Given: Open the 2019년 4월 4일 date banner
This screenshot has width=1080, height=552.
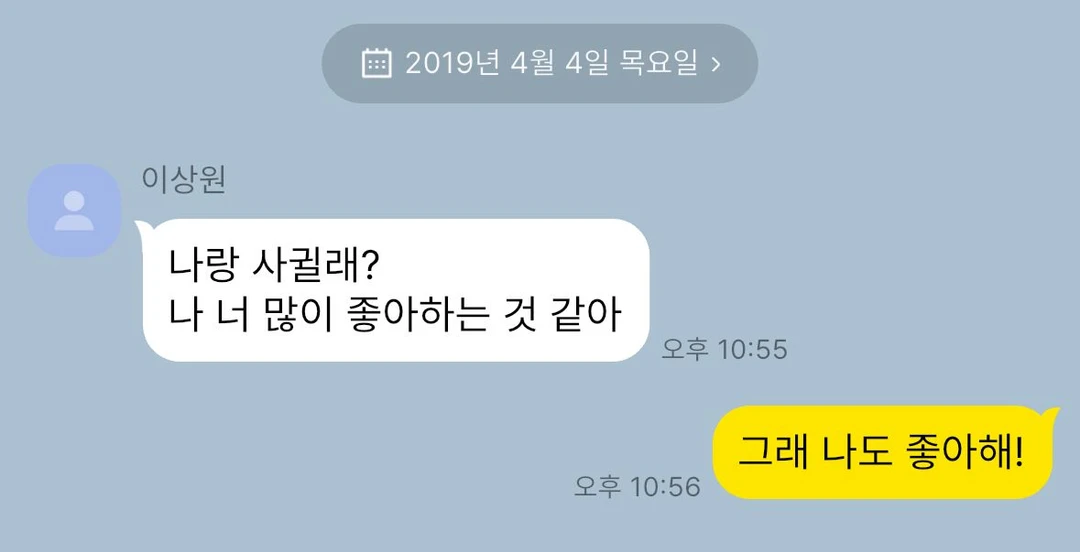Looking at the screenshot, I should click(x=540, y=63).
